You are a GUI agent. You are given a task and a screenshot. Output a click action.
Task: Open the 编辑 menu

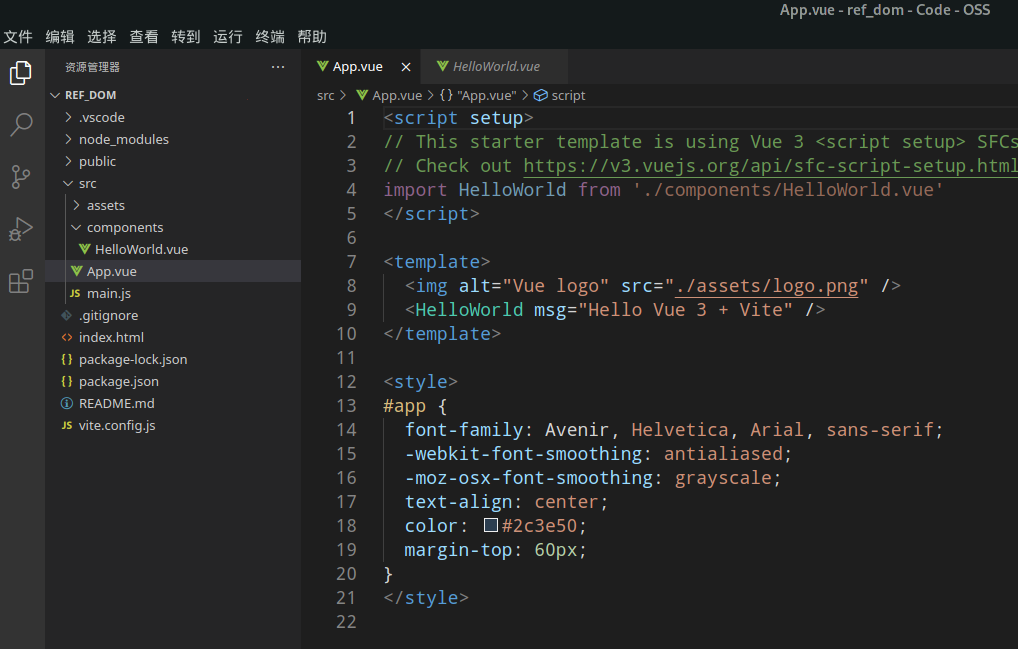click(x=60, y=36)
